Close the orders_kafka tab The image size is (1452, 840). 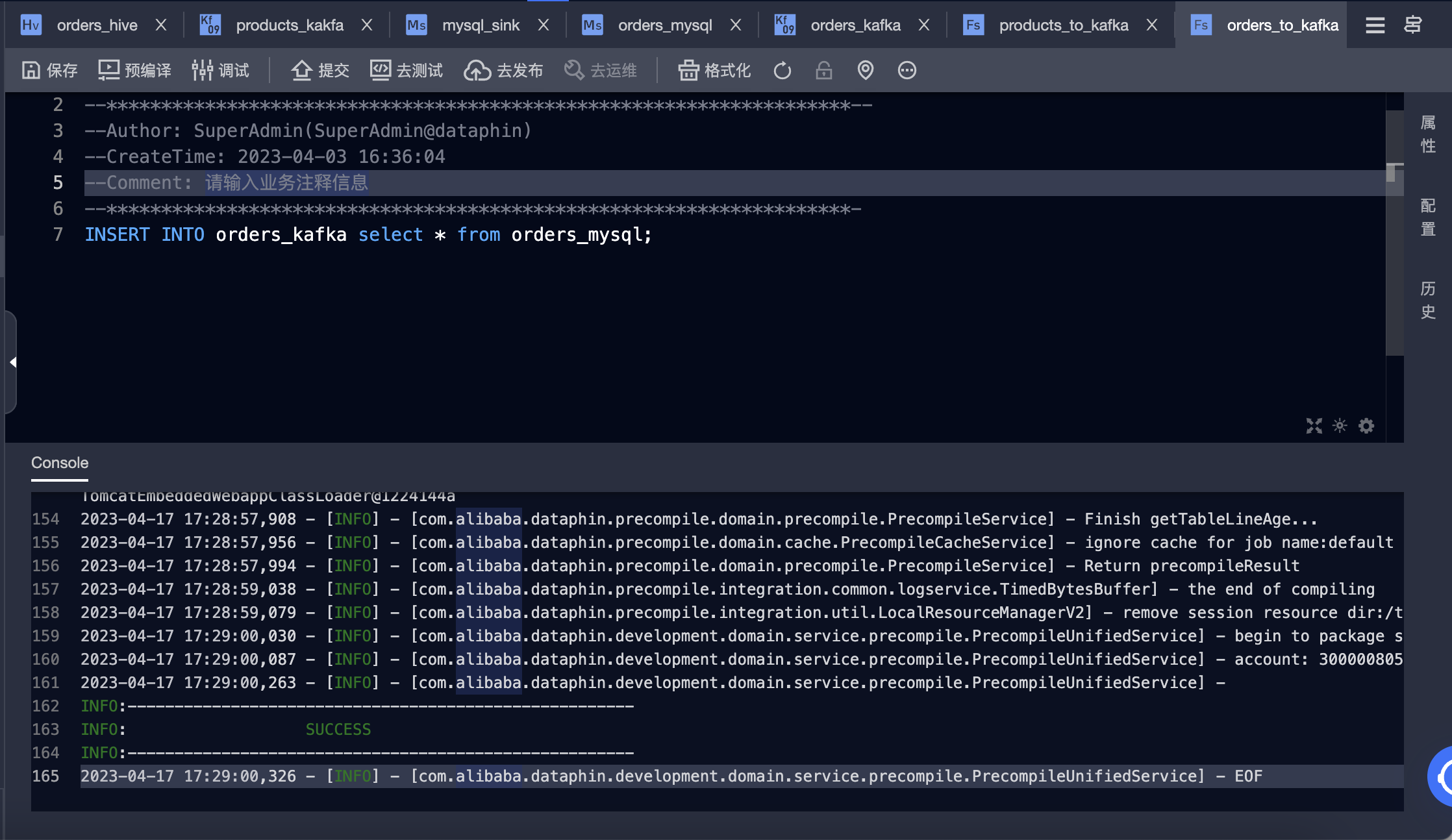924,25
